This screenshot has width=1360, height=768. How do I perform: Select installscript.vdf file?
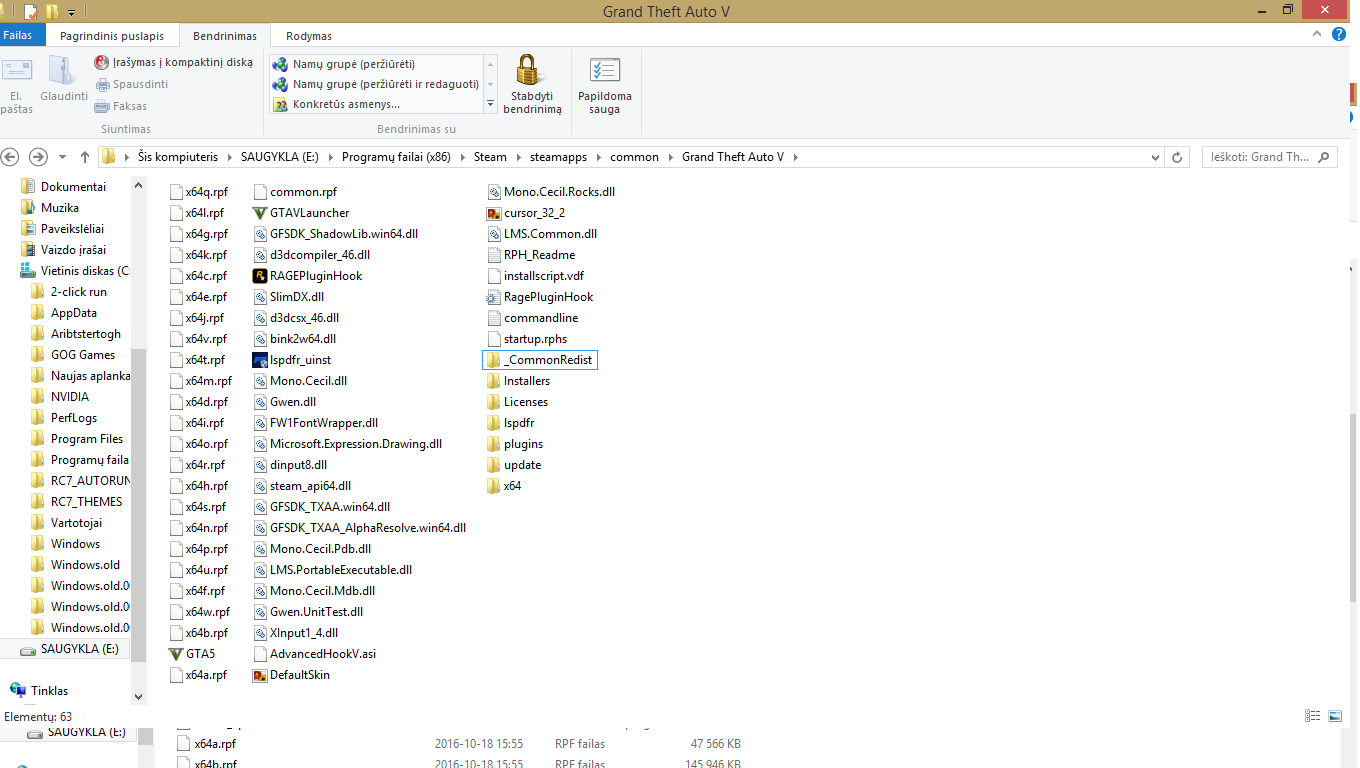[535, 276]
